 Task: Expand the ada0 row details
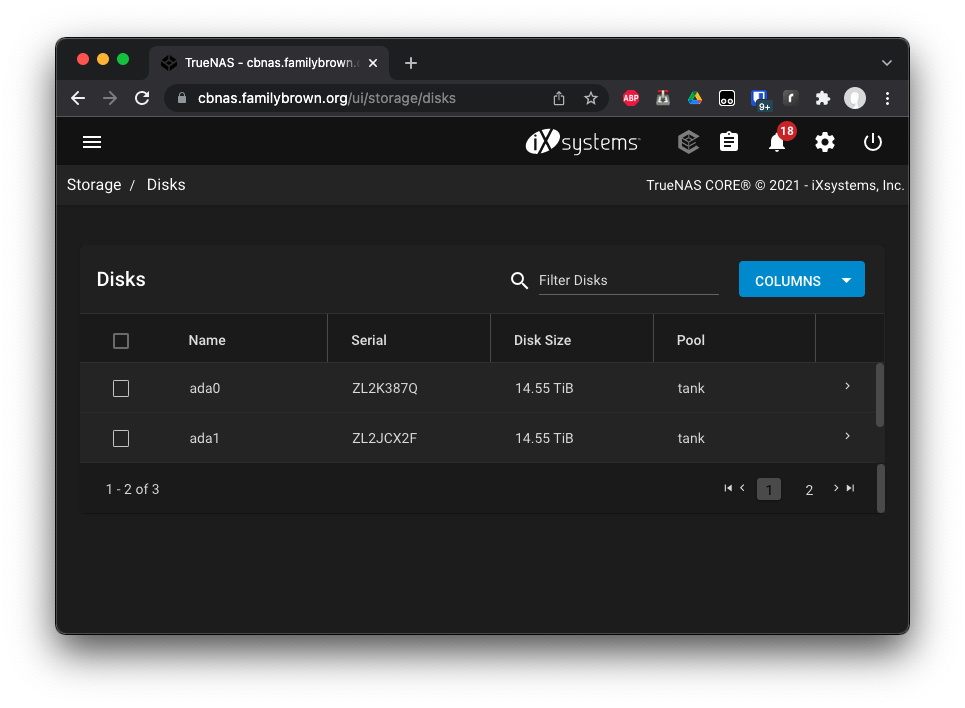point(847,386)
